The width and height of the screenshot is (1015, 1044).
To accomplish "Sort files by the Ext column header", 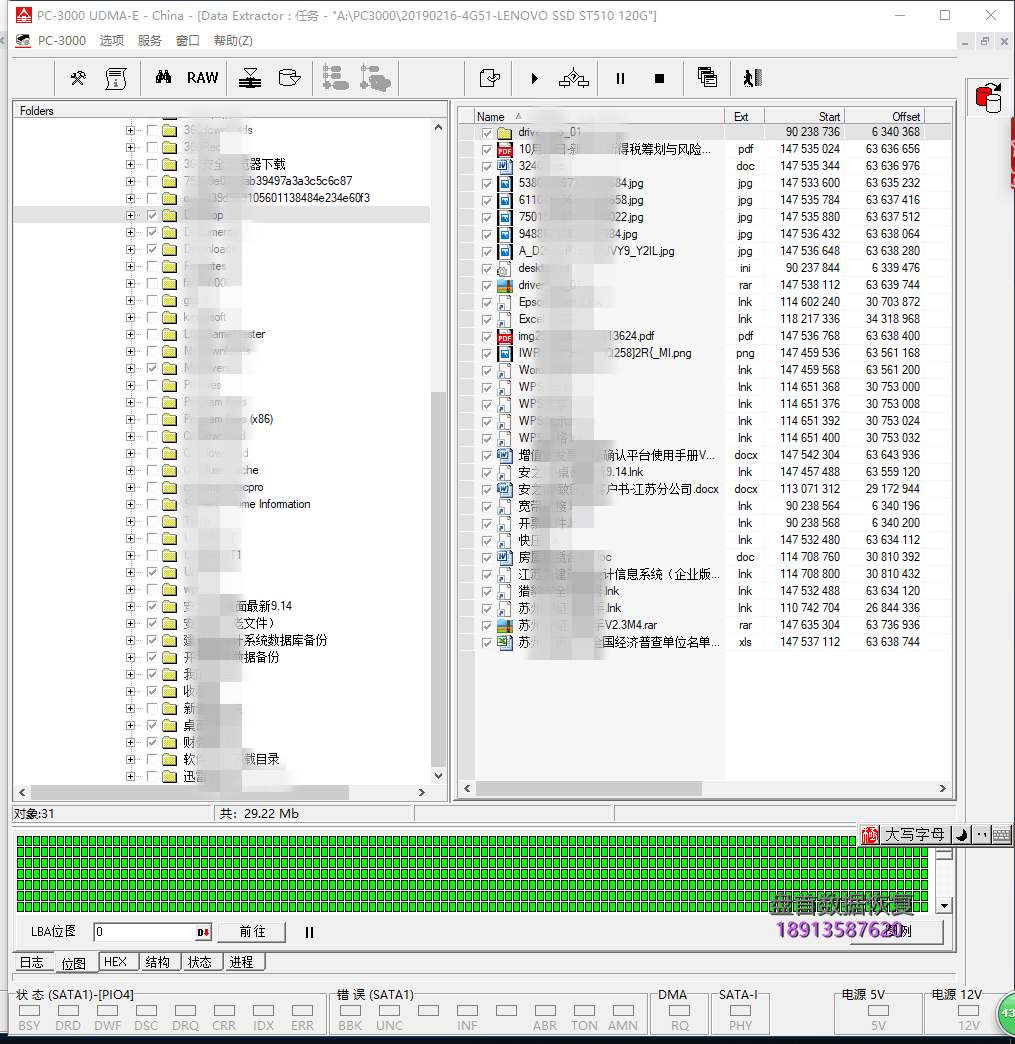I will 744,117.
